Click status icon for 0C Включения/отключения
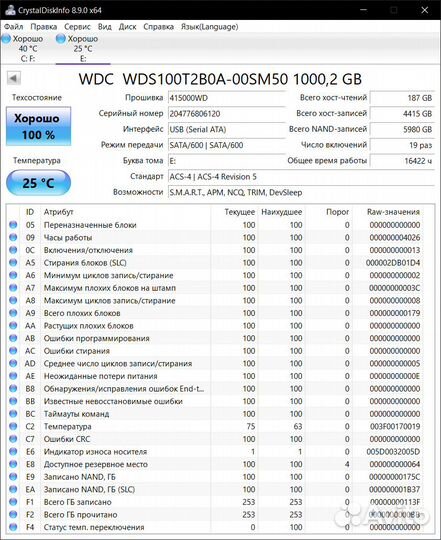 13,250
